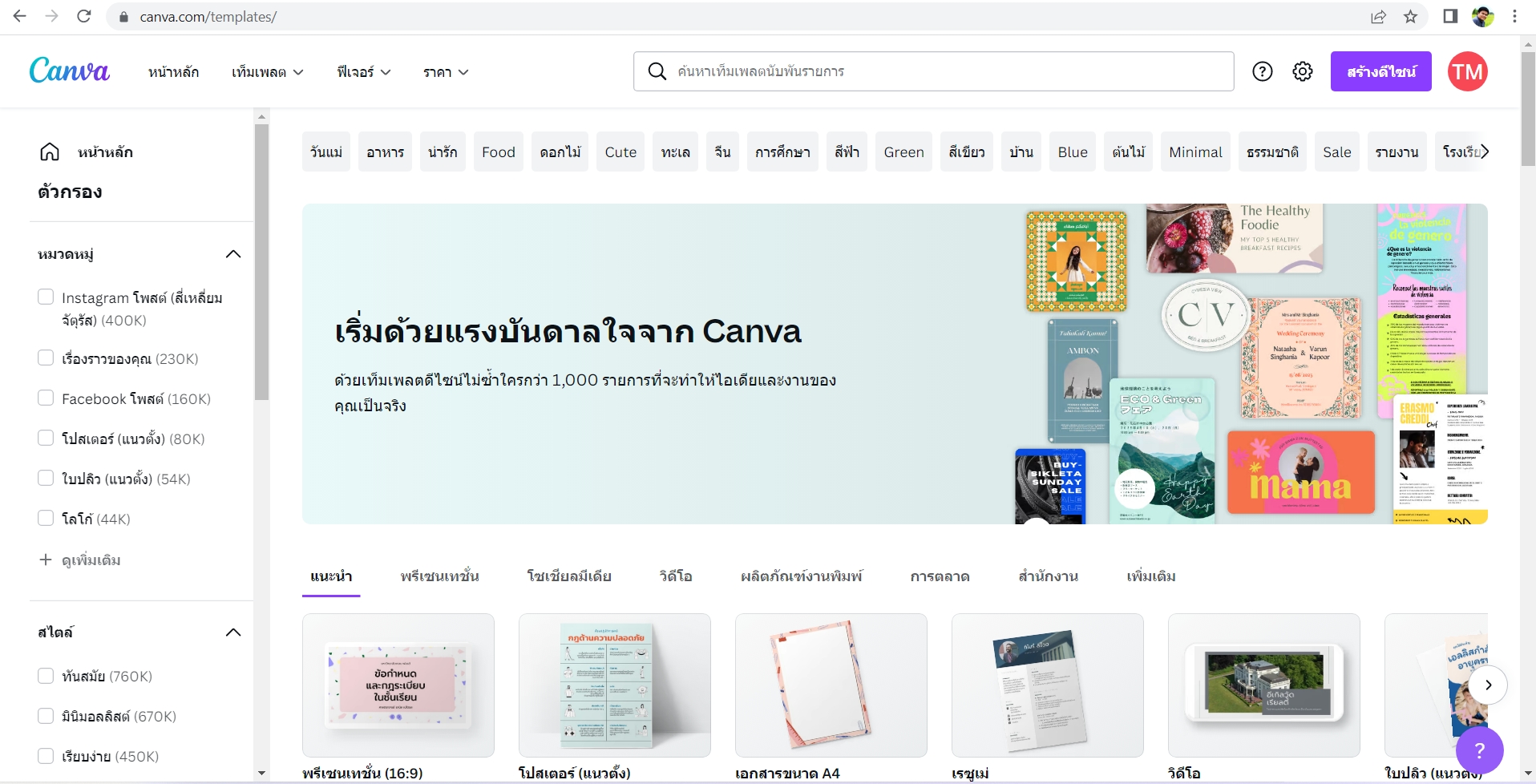Screen dimensions: 1536x784
Task: Click Blue tag chip
Action: coord(1073,152)
